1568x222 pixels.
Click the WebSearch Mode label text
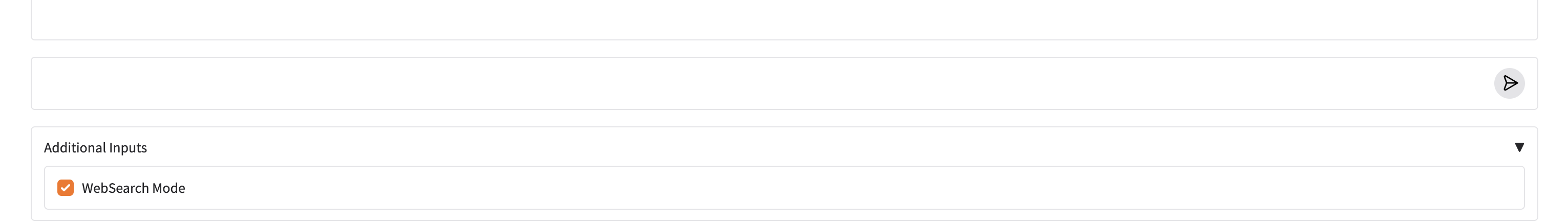tap(133, 189)
